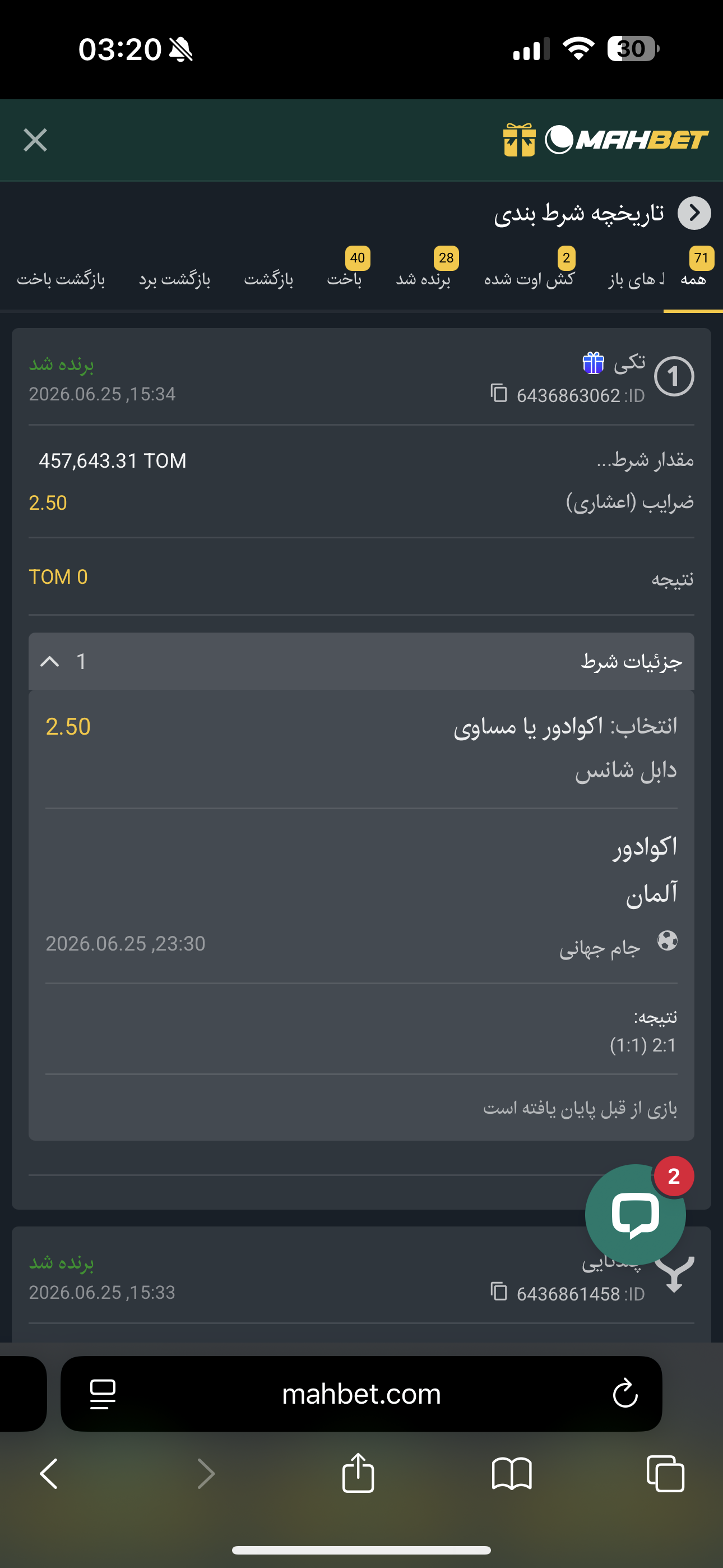Open Safari share sheet
The height and width of the screenshot is (1568, 723).
tap(358, 1473)
